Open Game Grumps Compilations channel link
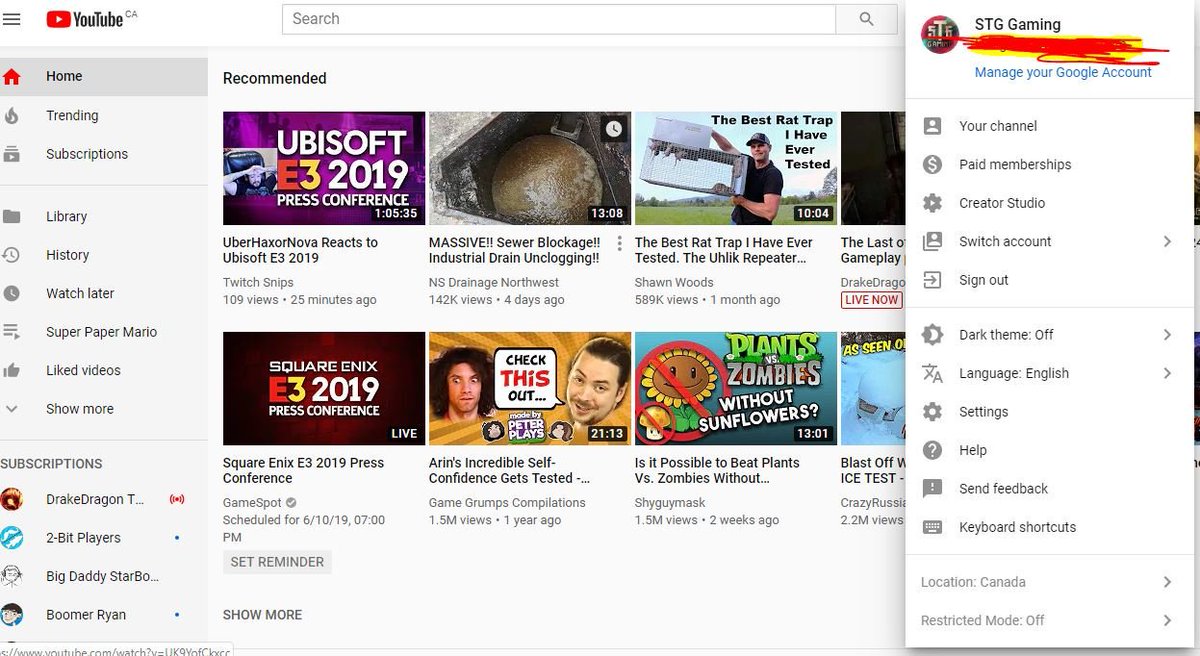 [507, 503]
